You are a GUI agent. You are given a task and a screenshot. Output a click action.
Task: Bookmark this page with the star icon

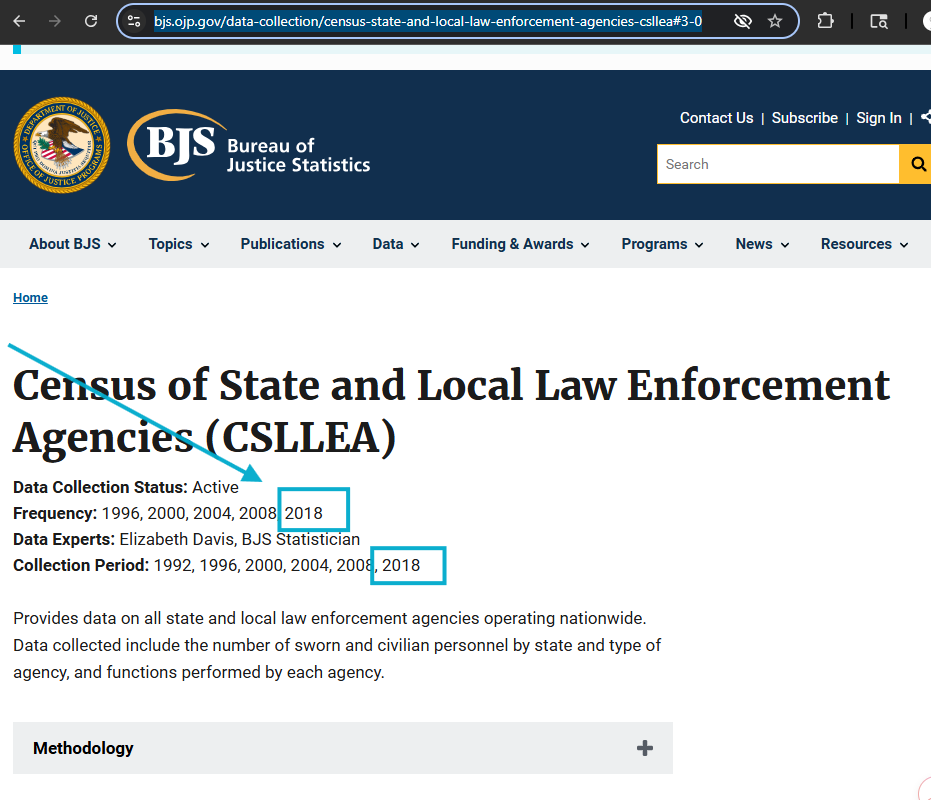775,21
